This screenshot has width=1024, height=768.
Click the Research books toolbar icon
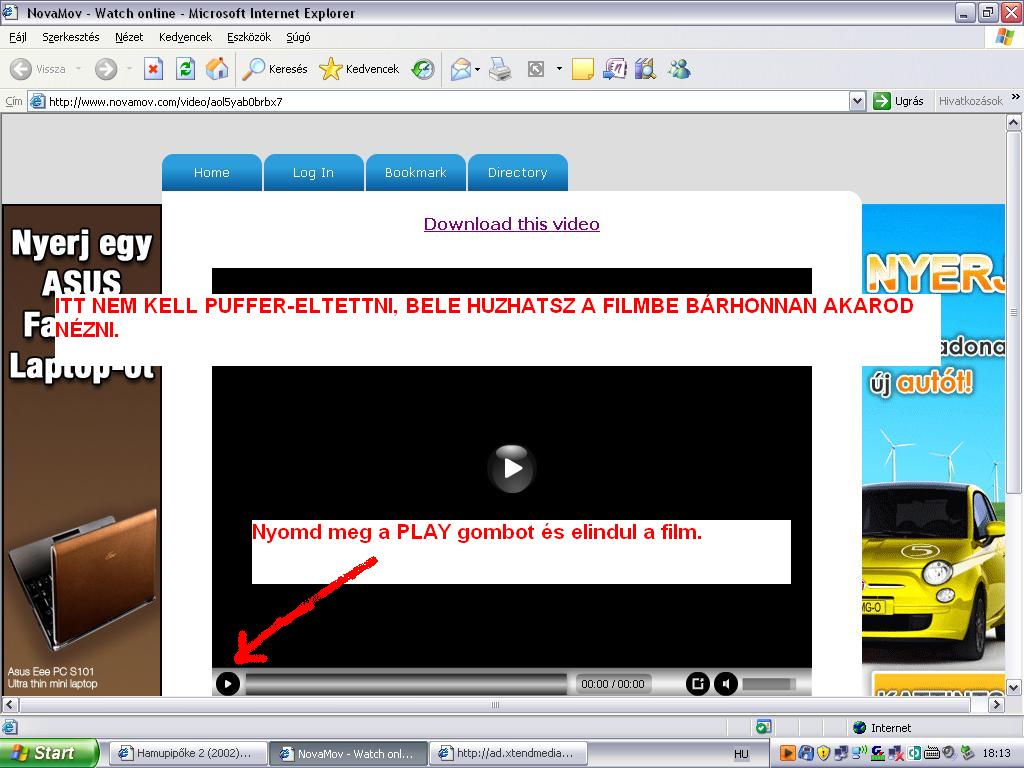tap(645, 69)
